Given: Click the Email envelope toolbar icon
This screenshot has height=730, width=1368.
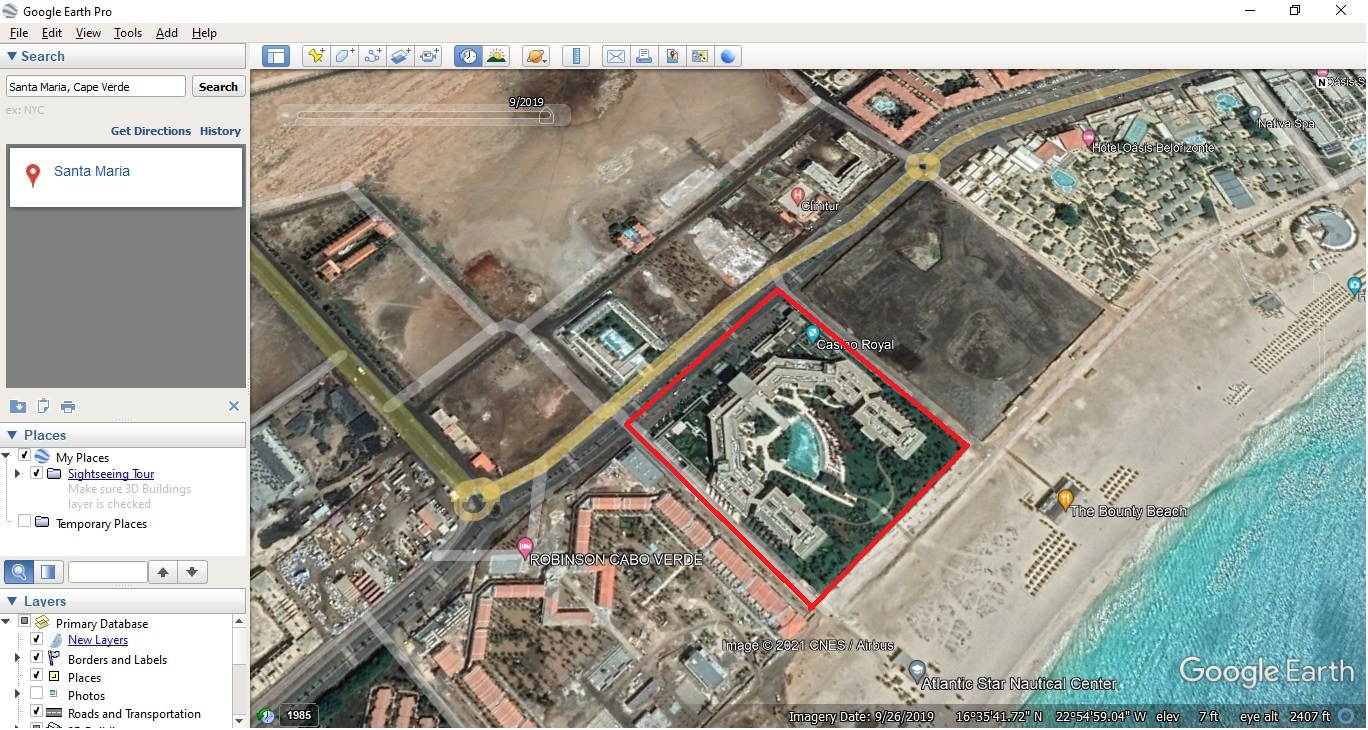Looking at the screenshot, I should point(616,56).
